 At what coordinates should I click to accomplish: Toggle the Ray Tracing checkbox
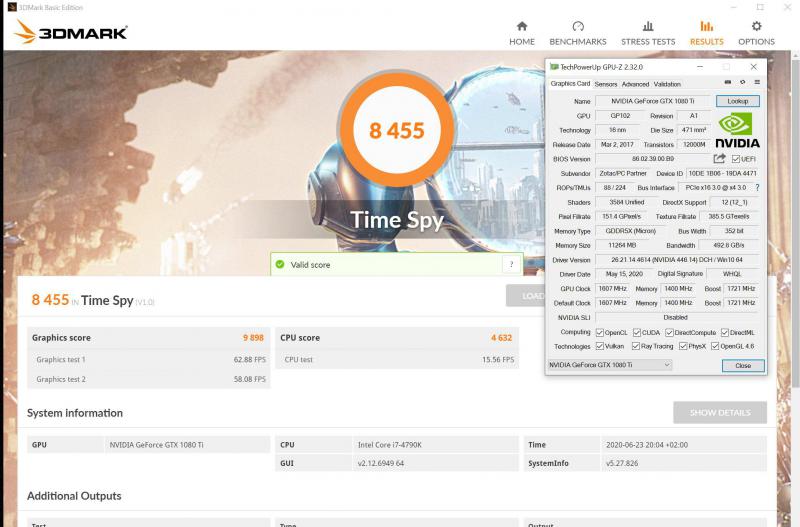(x=636, y=346)
